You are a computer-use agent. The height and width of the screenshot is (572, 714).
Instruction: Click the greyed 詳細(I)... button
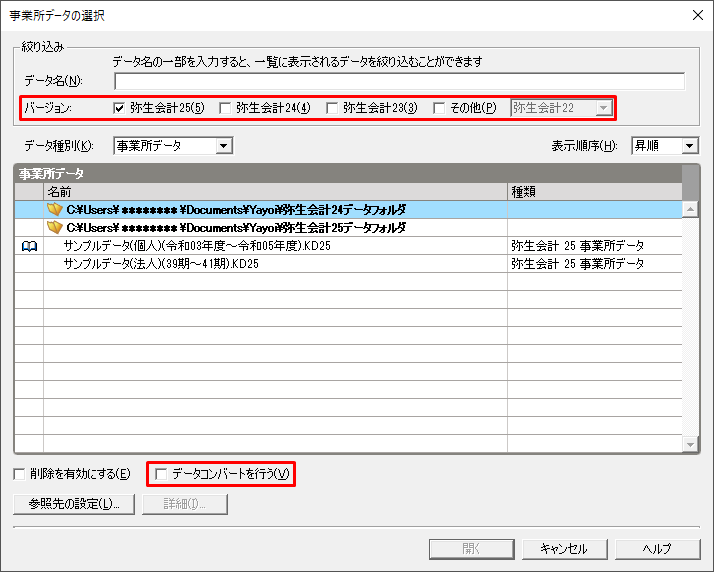click(x=185, y=504)
